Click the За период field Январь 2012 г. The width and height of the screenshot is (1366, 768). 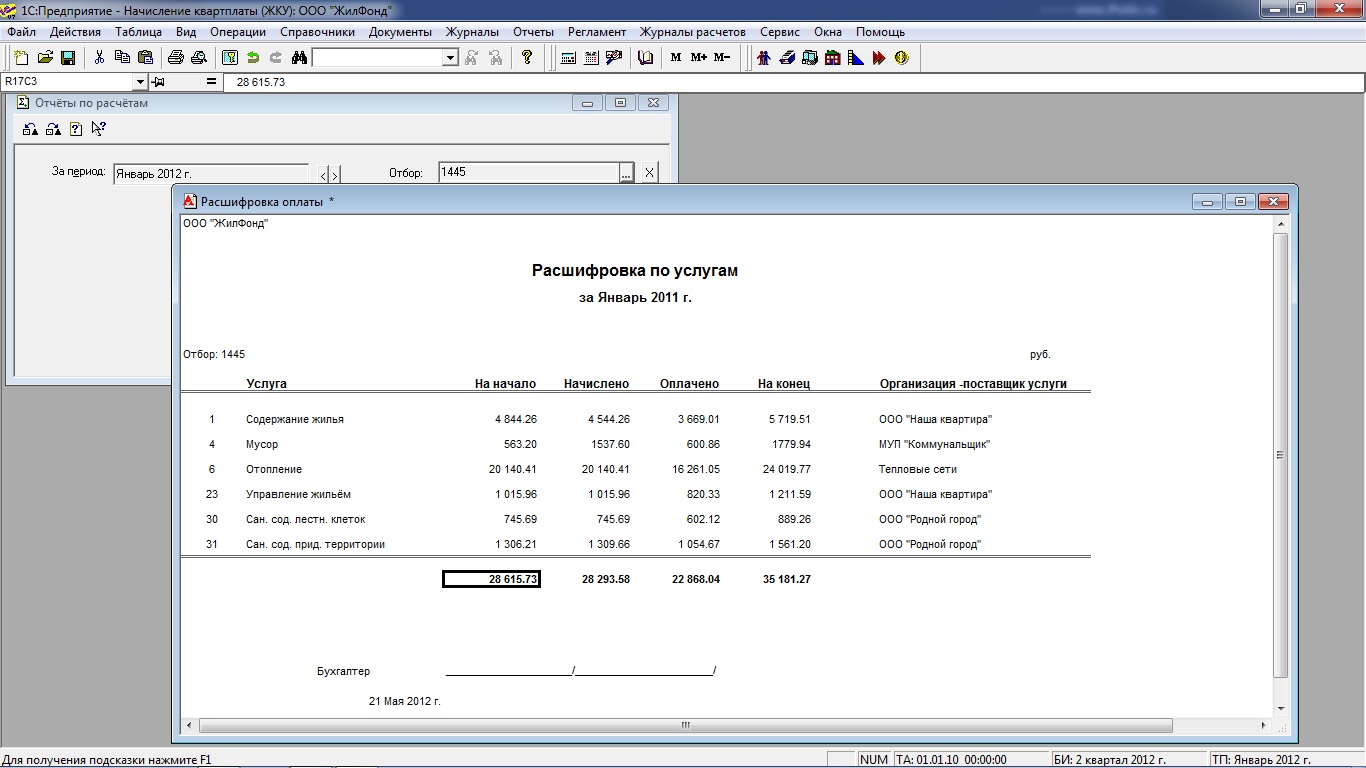coord(211,174)
